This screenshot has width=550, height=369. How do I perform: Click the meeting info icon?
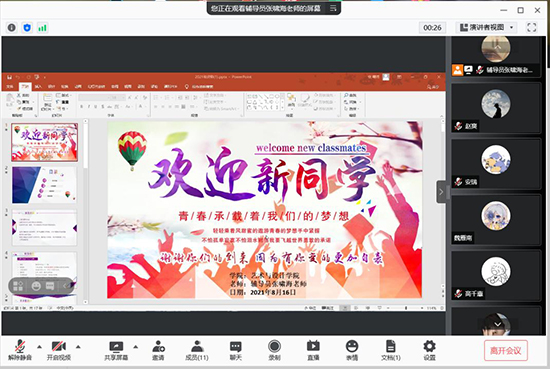(12, 27)
